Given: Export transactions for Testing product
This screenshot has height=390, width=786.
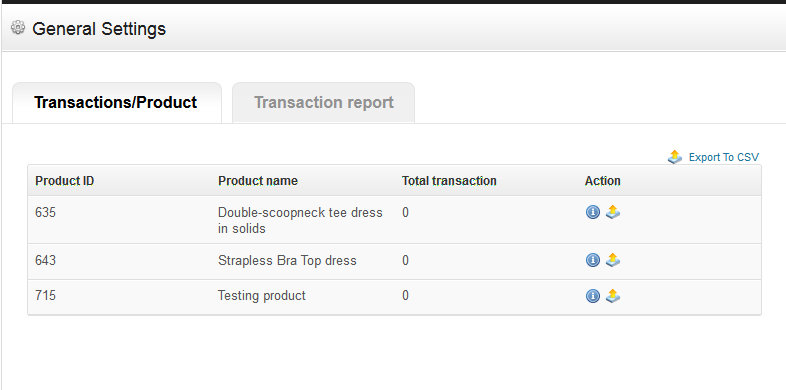Looking at the screenshot, I should pos(613,296).
